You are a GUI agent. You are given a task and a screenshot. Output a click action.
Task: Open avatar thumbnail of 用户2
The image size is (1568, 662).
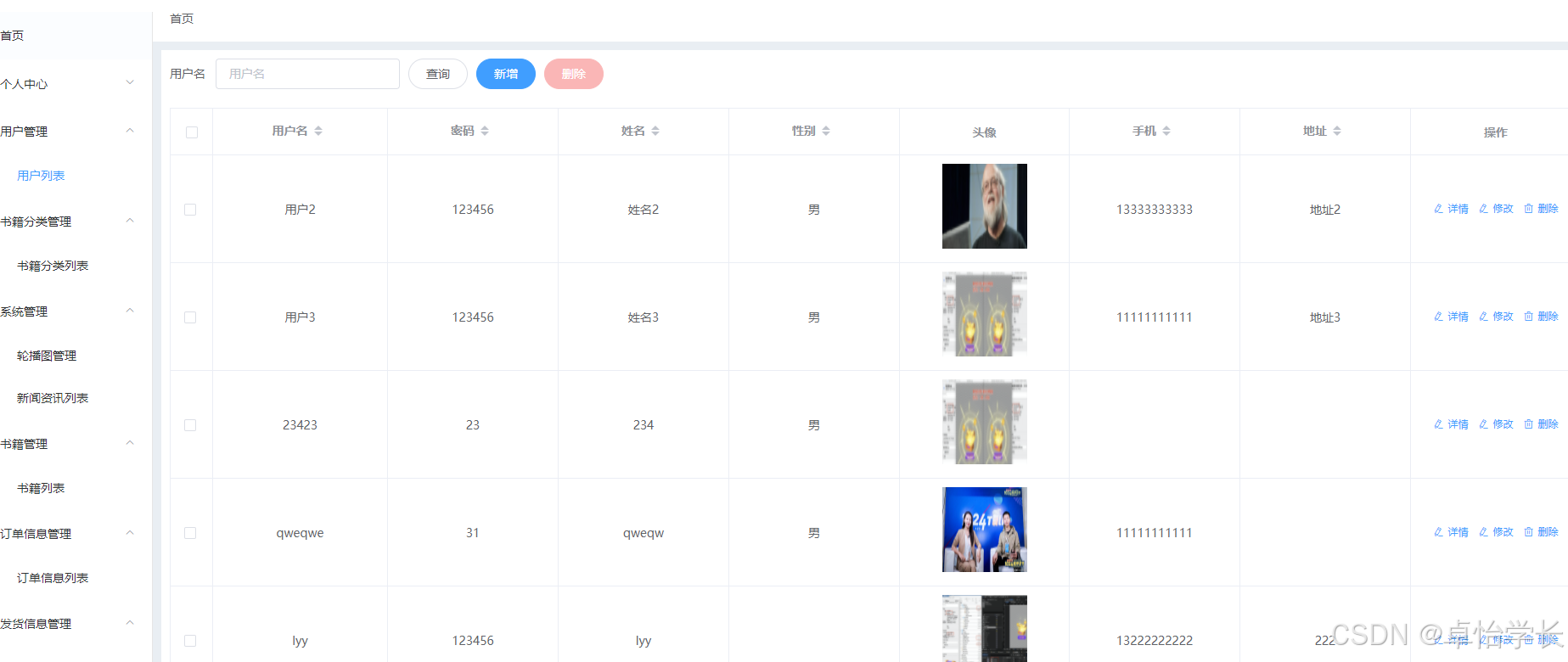985,206
